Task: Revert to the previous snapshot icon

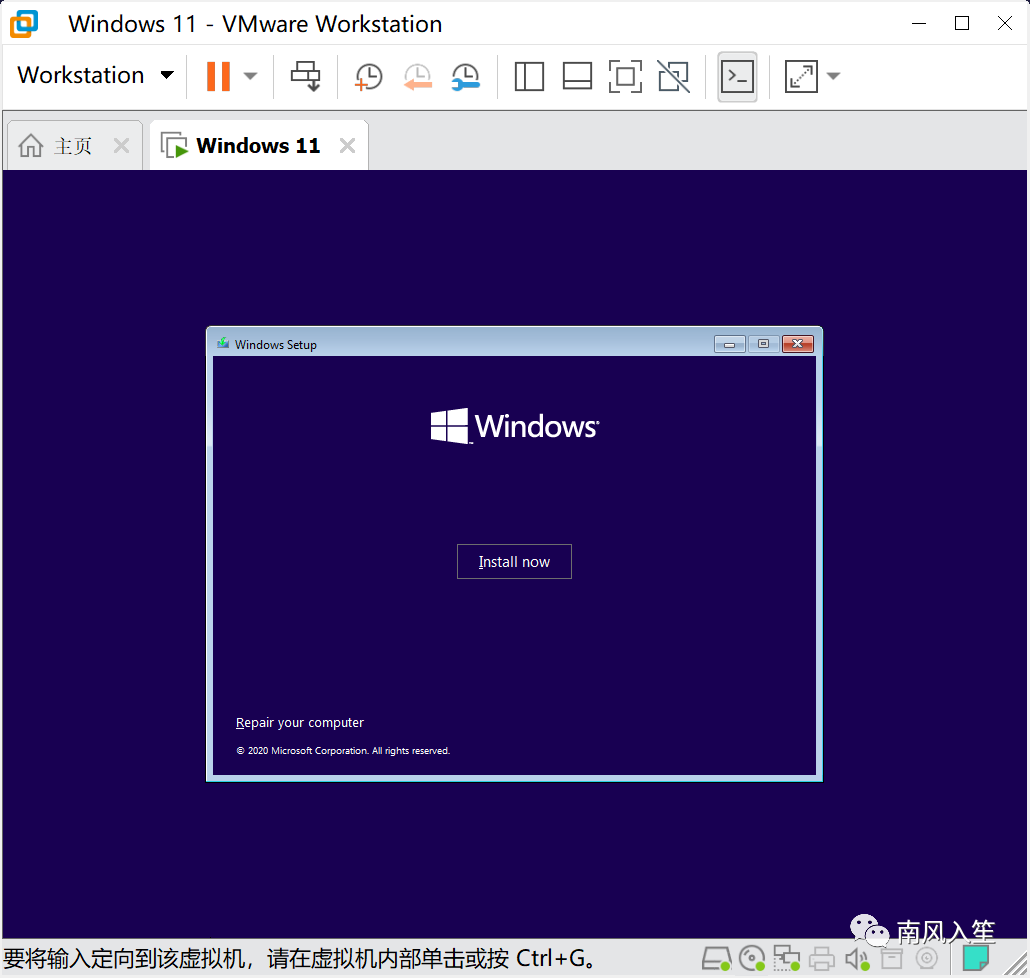Action: (x=418, y=76)
